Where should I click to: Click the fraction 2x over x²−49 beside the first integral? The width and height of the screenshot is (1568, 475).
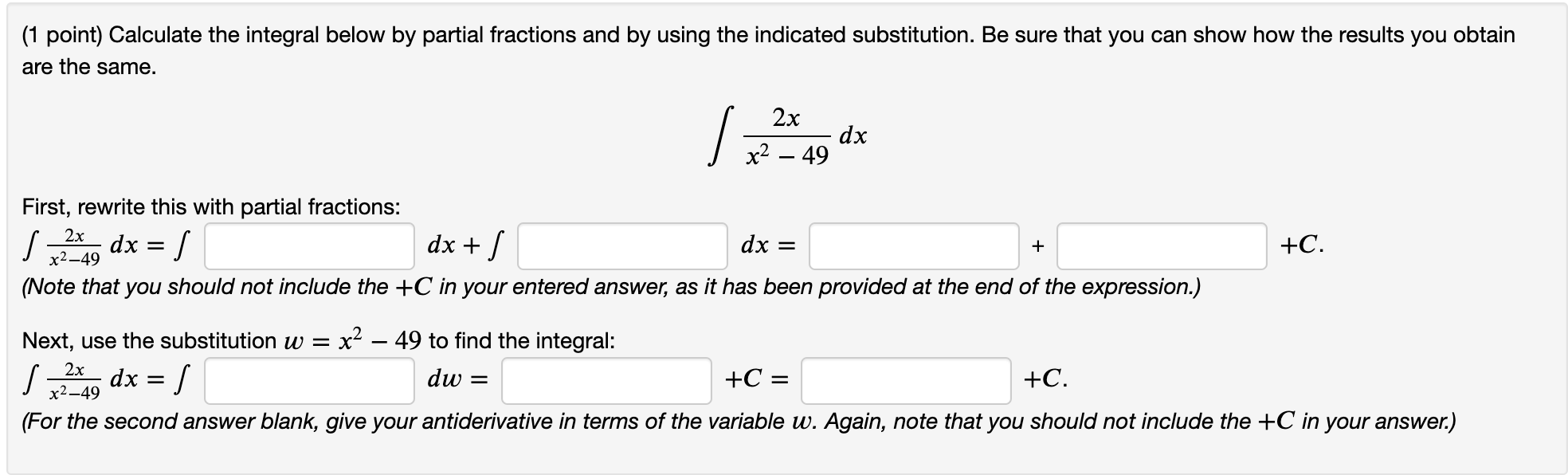point(73,245)
